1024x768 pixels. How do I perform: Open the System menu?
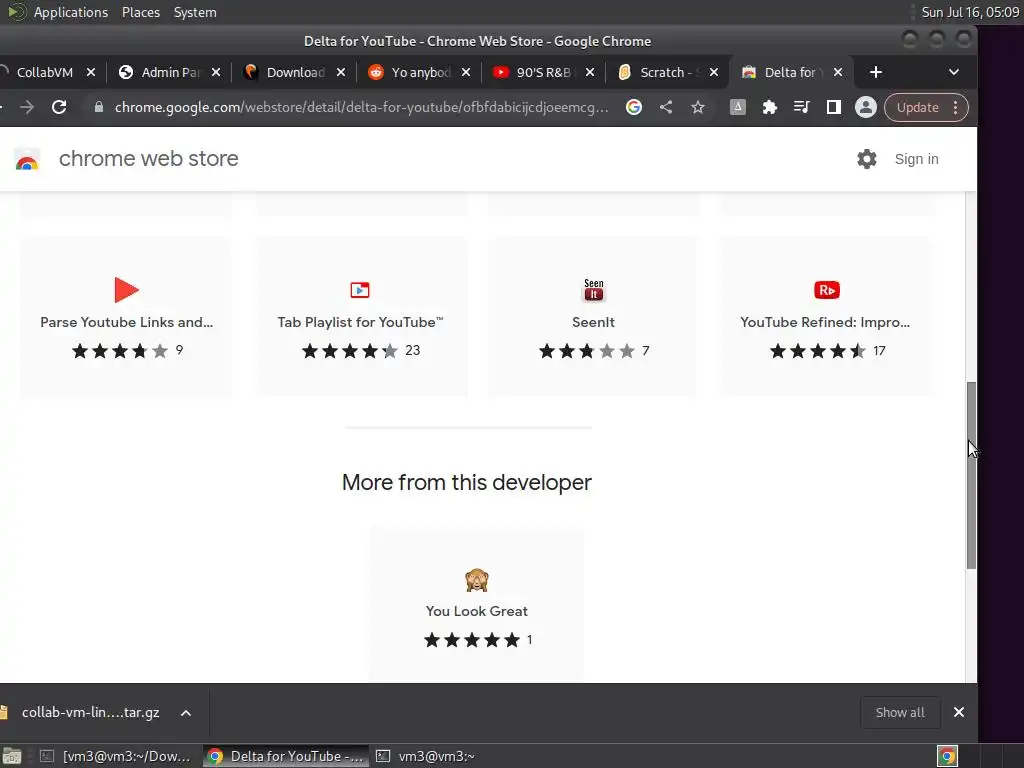195,12
